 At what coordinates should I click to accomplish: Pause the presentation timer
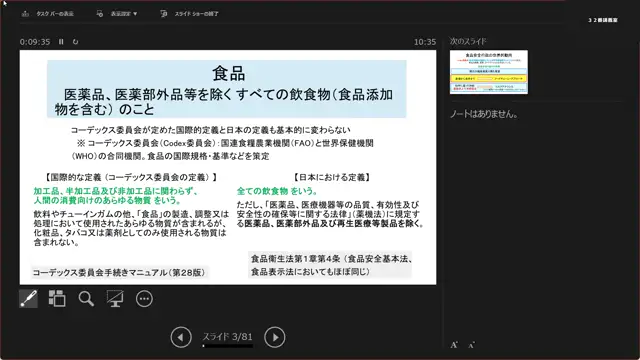pos(61,42)
